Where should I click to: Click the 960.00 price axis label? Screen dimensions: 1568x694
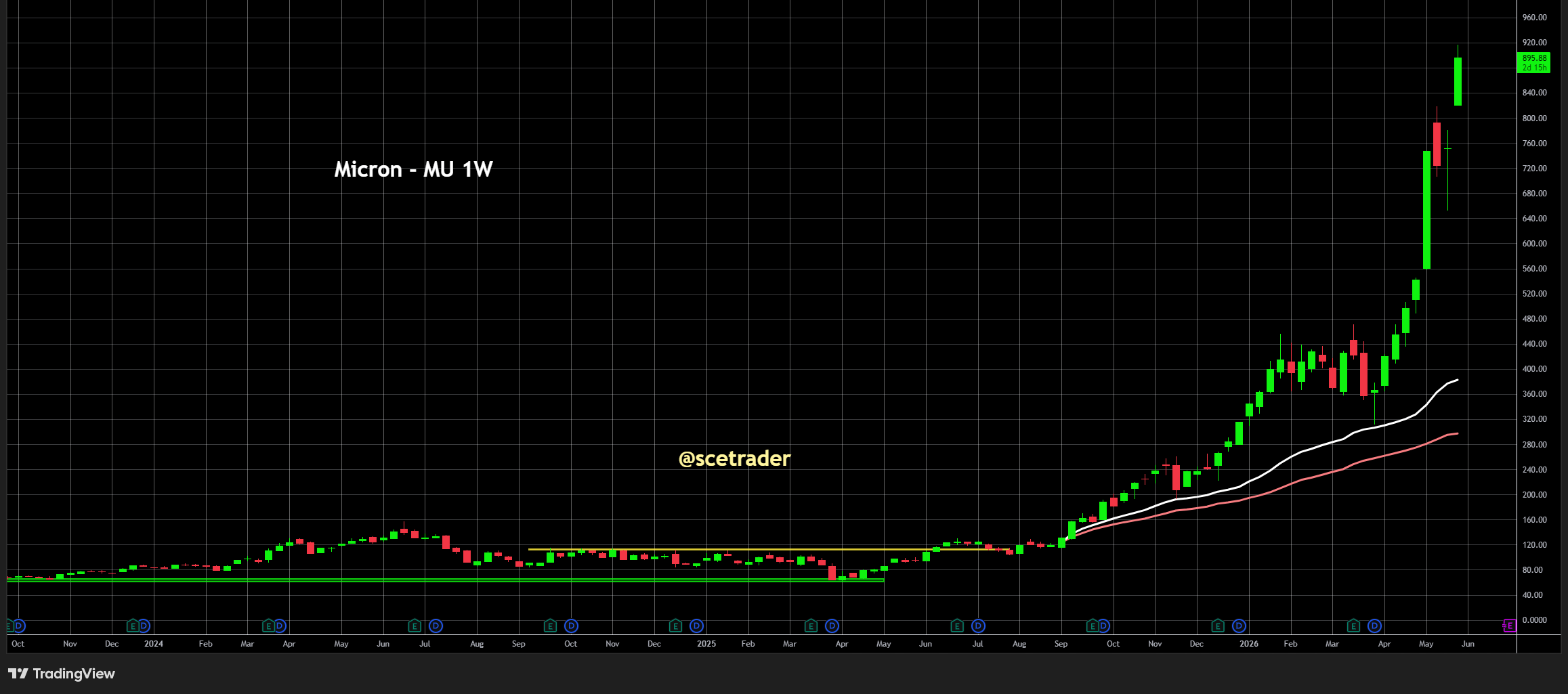pyautogui.click(x=1534, y=18)
